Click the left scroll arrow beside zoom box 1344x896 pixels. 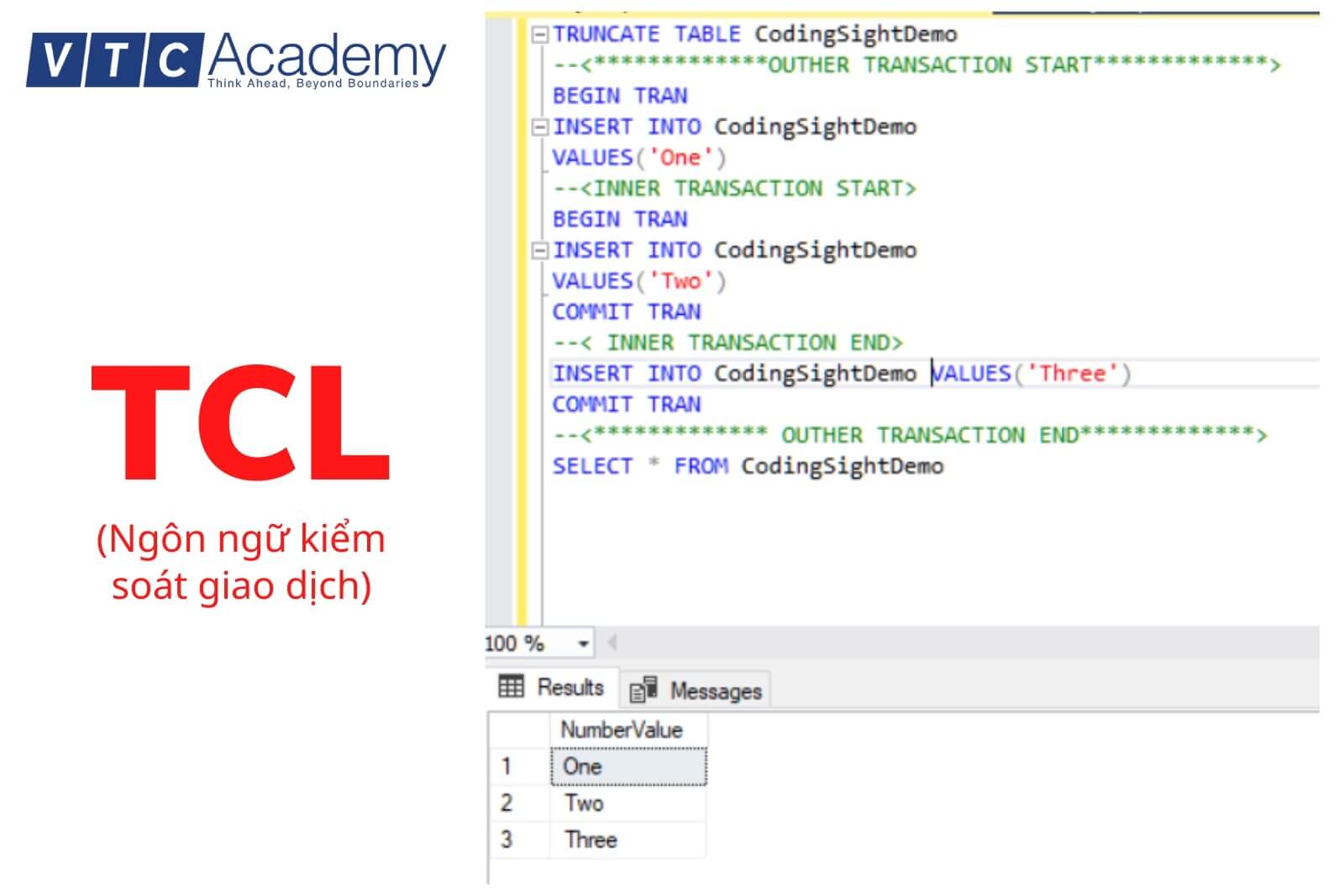tap(612, 643)
